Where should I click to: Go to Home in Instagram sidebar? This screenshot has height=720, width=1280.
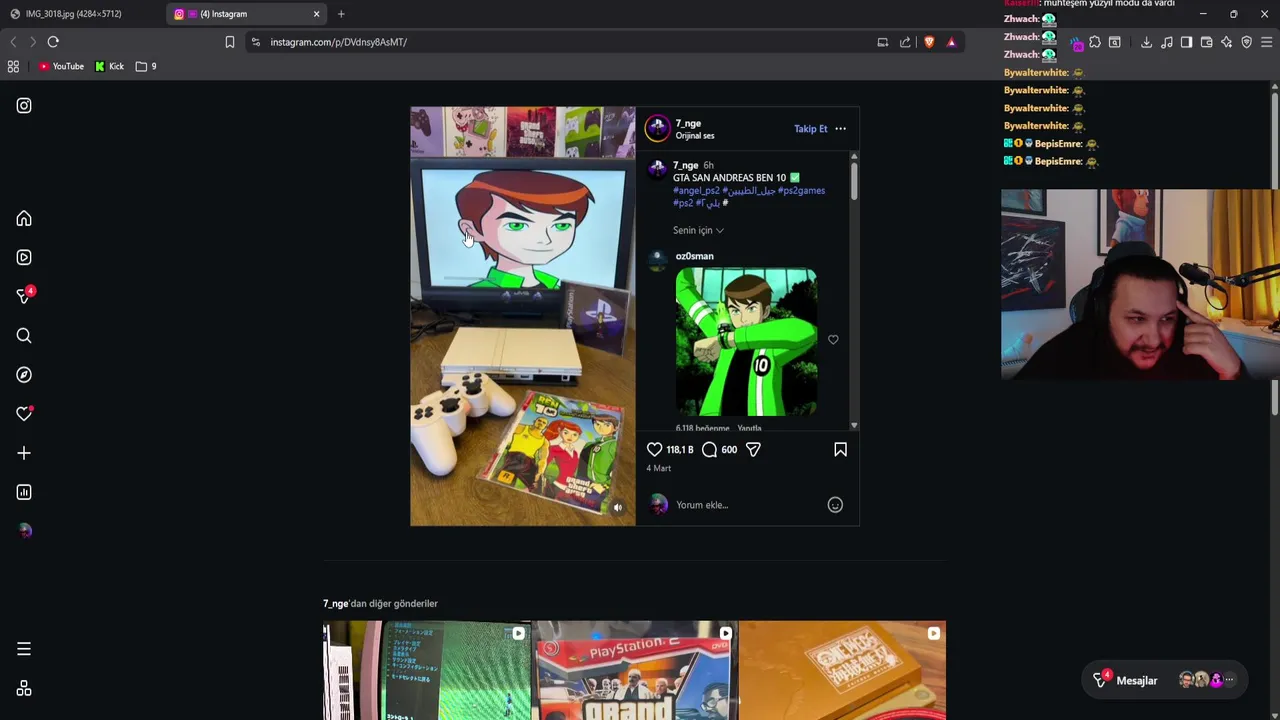(x=24, y=219)
